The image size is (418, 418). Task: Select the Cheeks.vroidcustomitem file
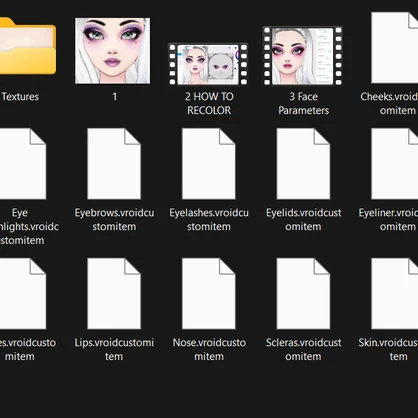[x=395, y=48]
